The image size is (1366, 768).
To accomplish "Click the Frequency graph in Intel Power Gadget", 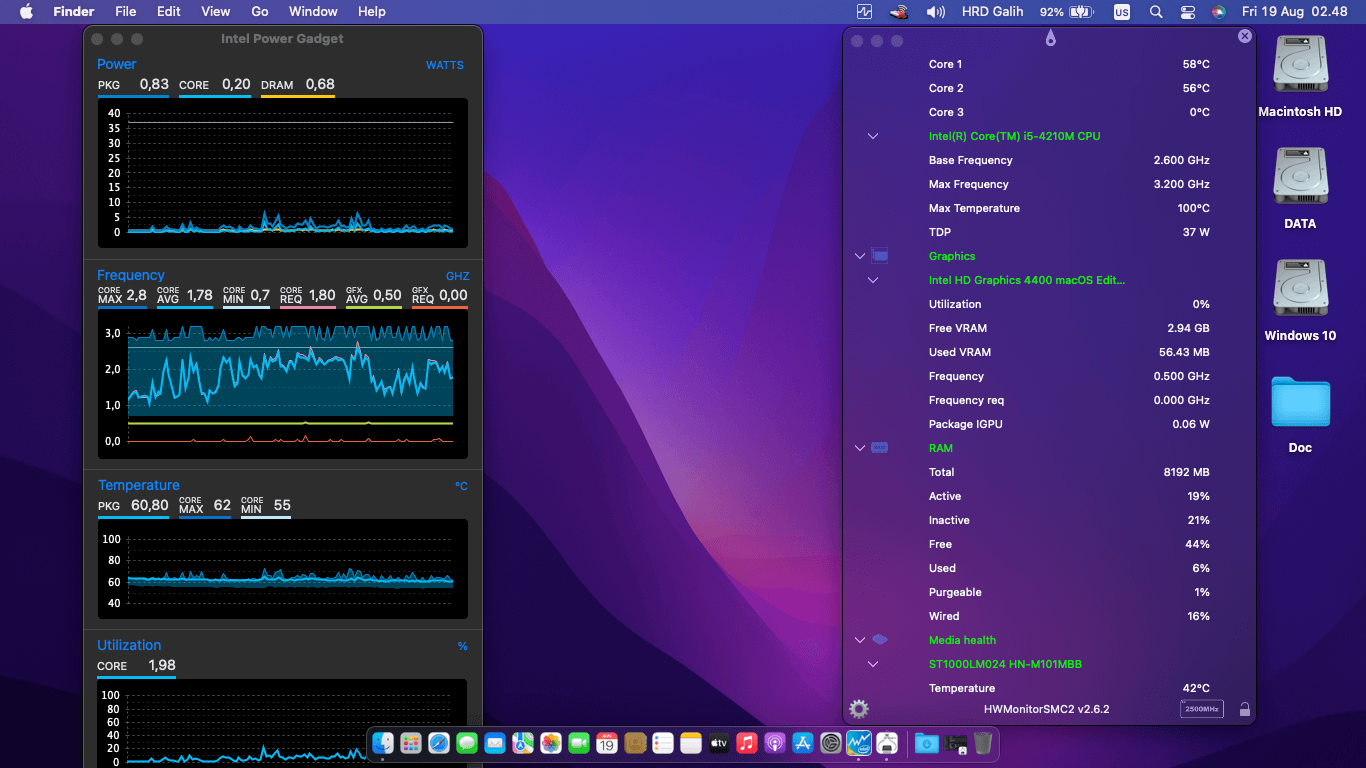I will pos(283,383).
